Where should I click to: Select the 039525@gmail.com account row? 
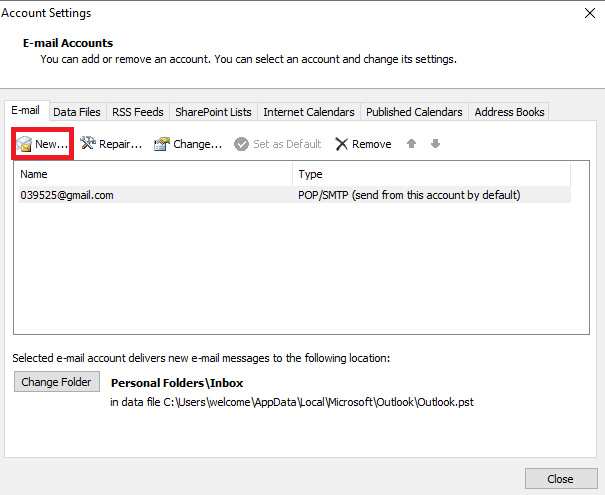tap(295, 195)
